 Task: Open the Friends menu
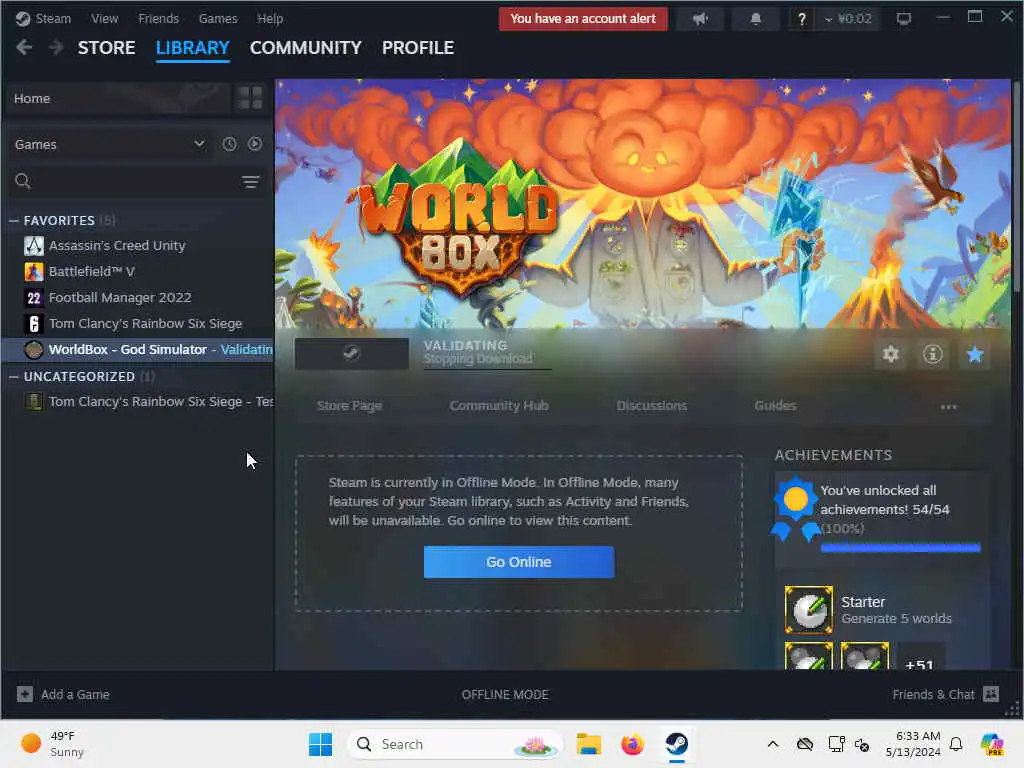(158, 19)
